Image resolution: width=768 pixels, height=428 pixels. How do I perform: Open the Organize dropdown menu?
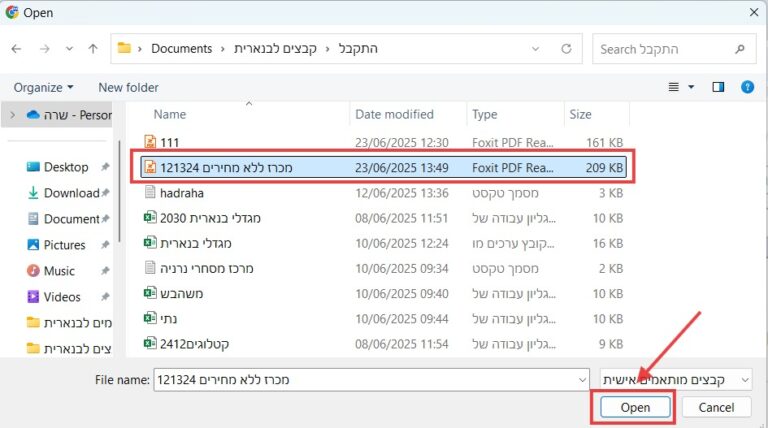pos(43,87)
